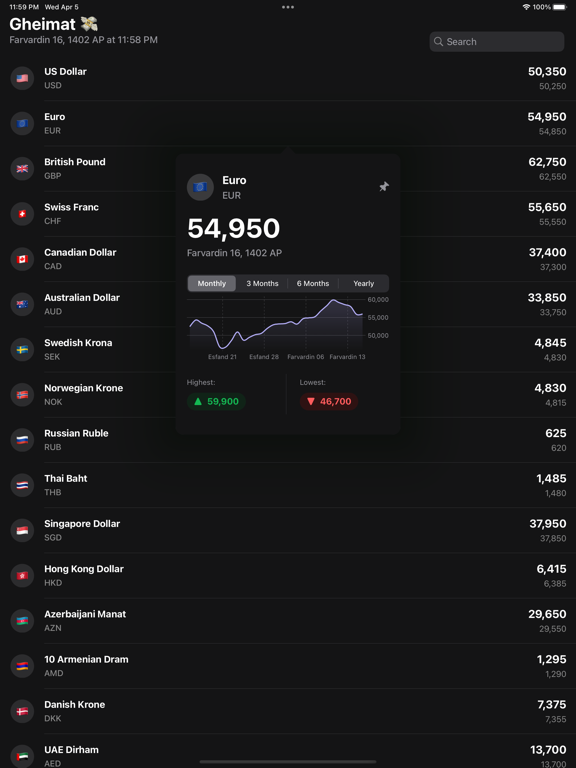Click the Norwegian flag icon for NOK
576x768 pixels.
click(x=22, y=395)
